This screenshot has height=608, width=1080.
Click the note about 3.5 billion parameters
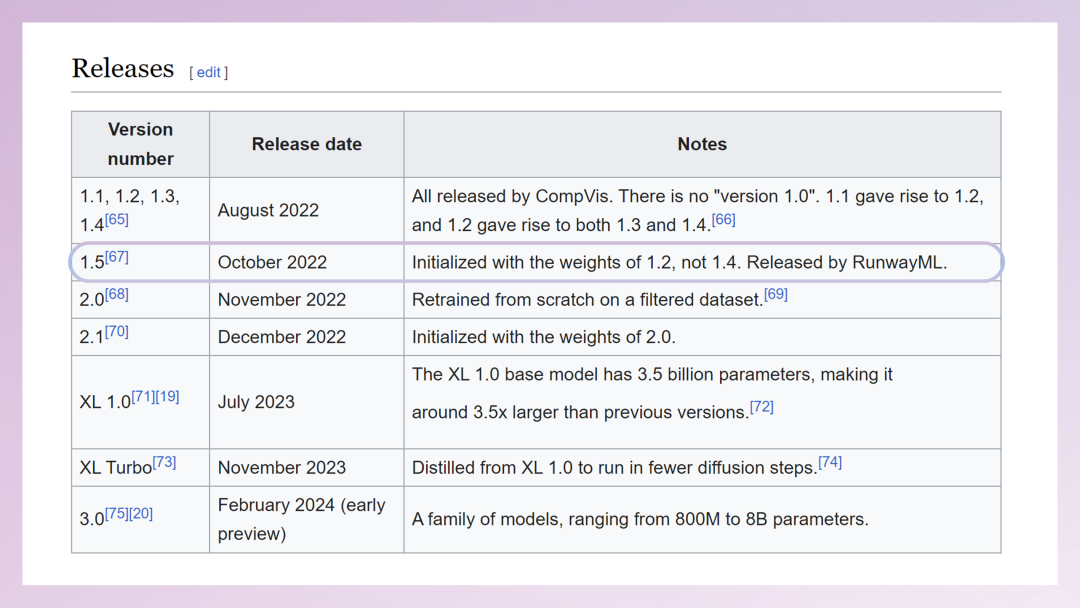[x=652, y=393]
